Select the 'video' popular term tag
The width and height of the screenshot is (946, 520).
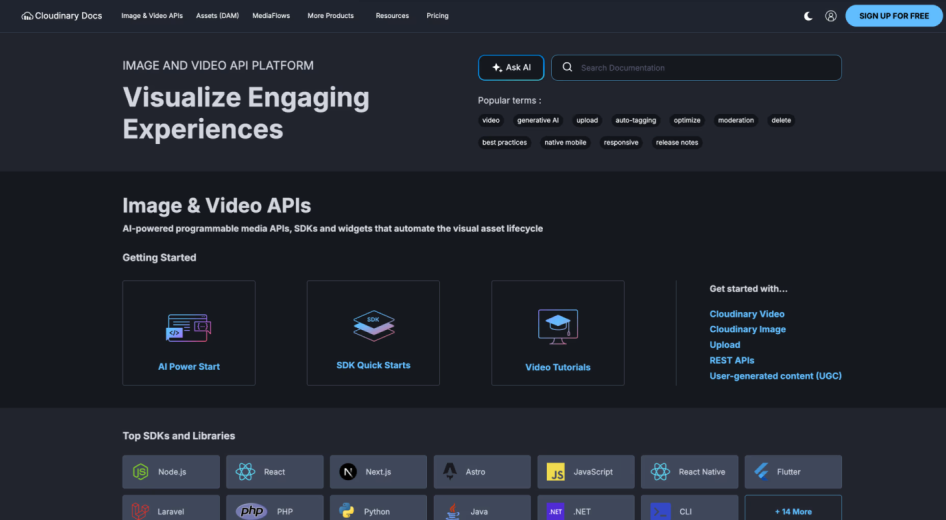click(490, 120)
